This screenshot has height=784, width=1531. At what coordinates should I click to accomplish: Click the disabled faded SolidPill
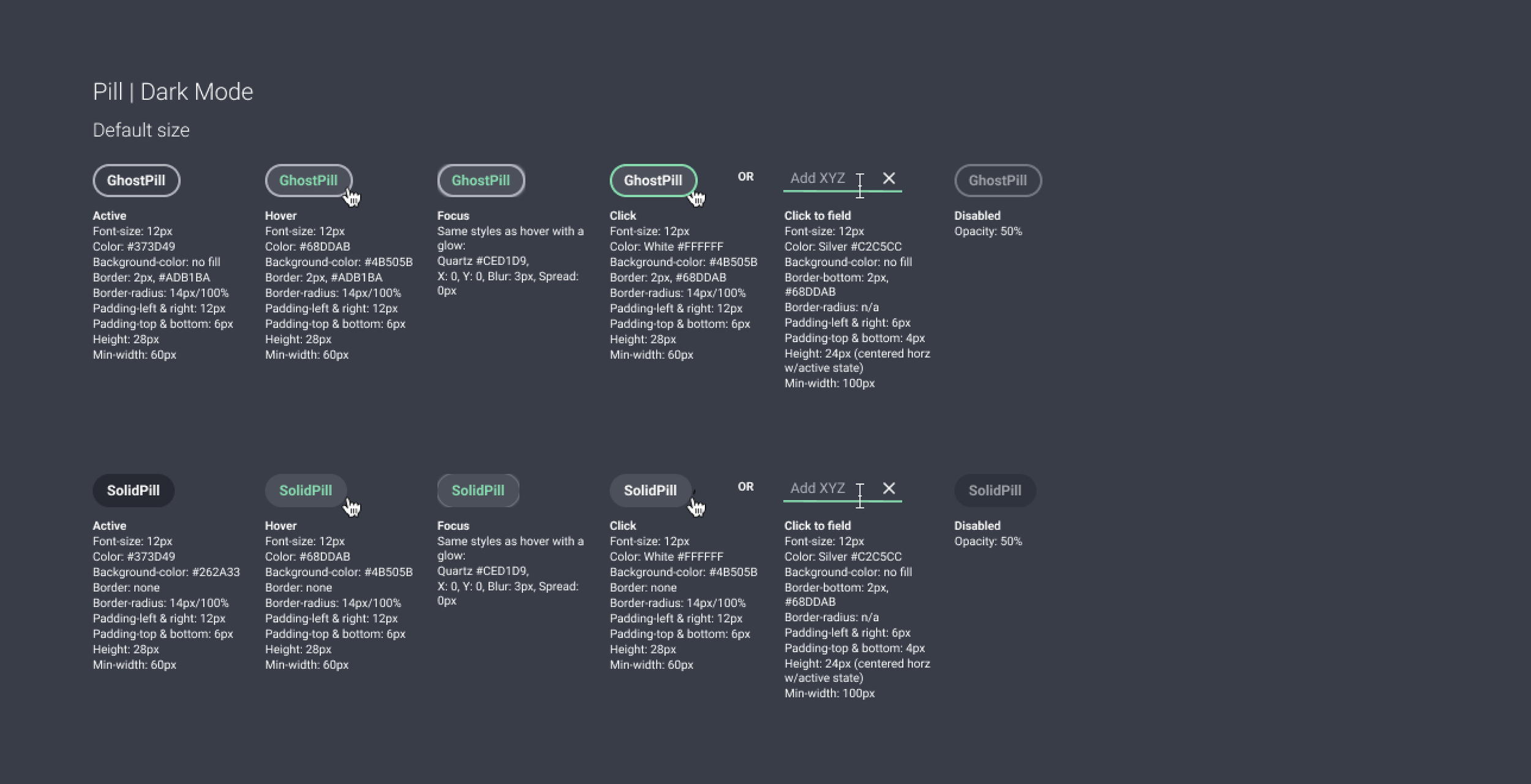click(995, 490)
